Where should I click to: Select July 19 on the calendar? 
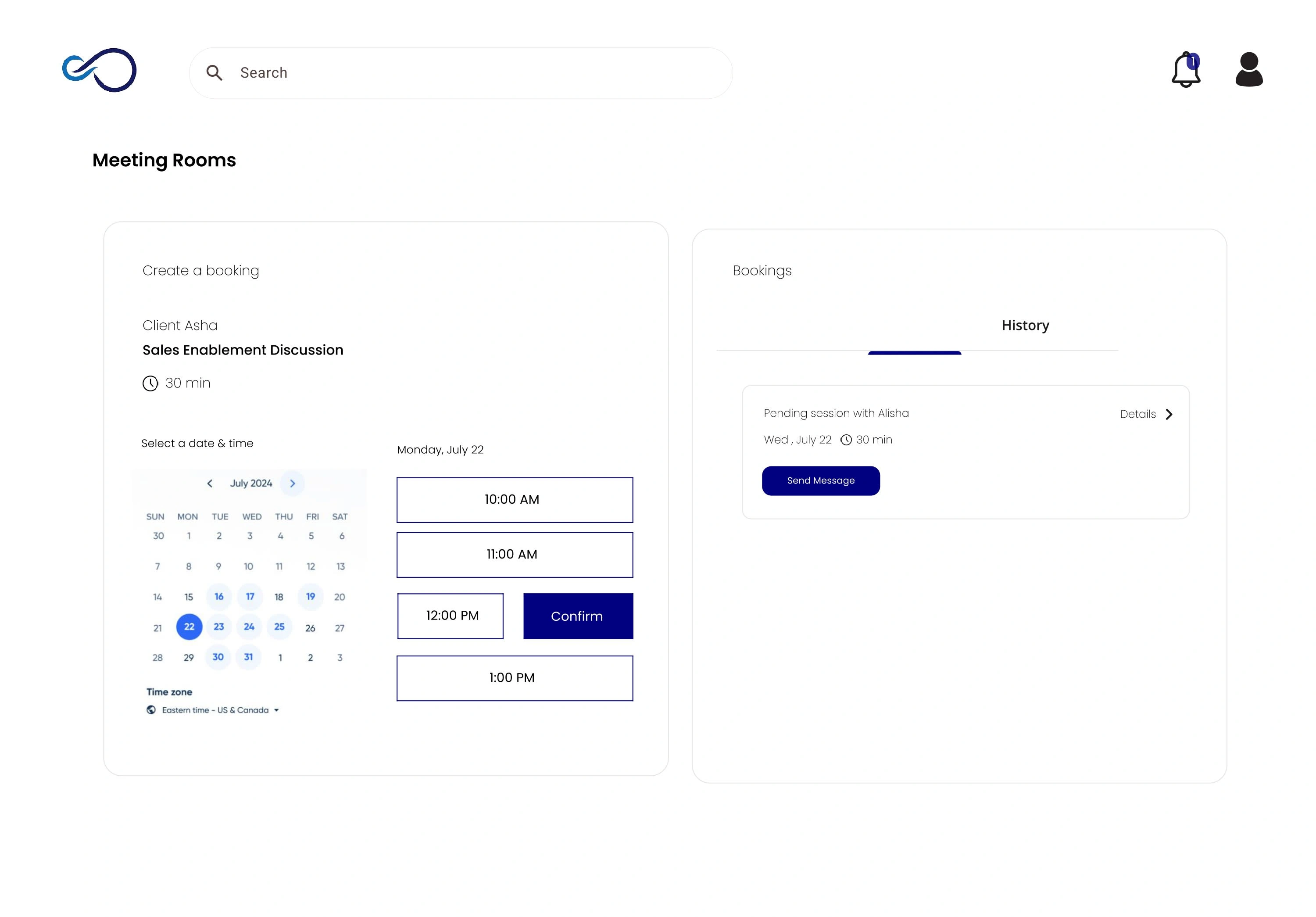310,596
